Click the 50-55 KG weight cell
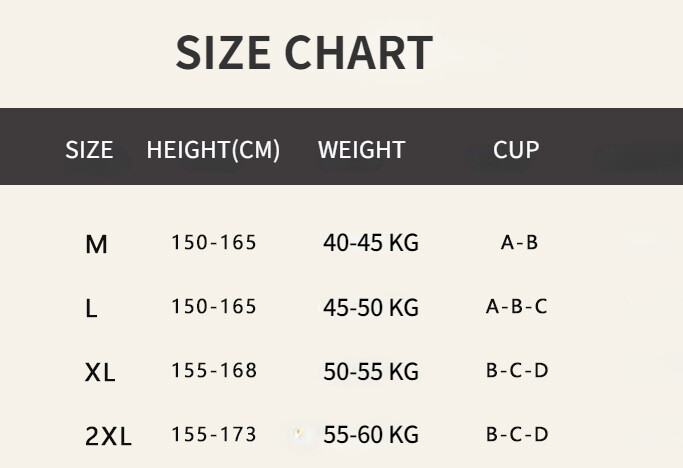683x468 pixels. (370, 372)
